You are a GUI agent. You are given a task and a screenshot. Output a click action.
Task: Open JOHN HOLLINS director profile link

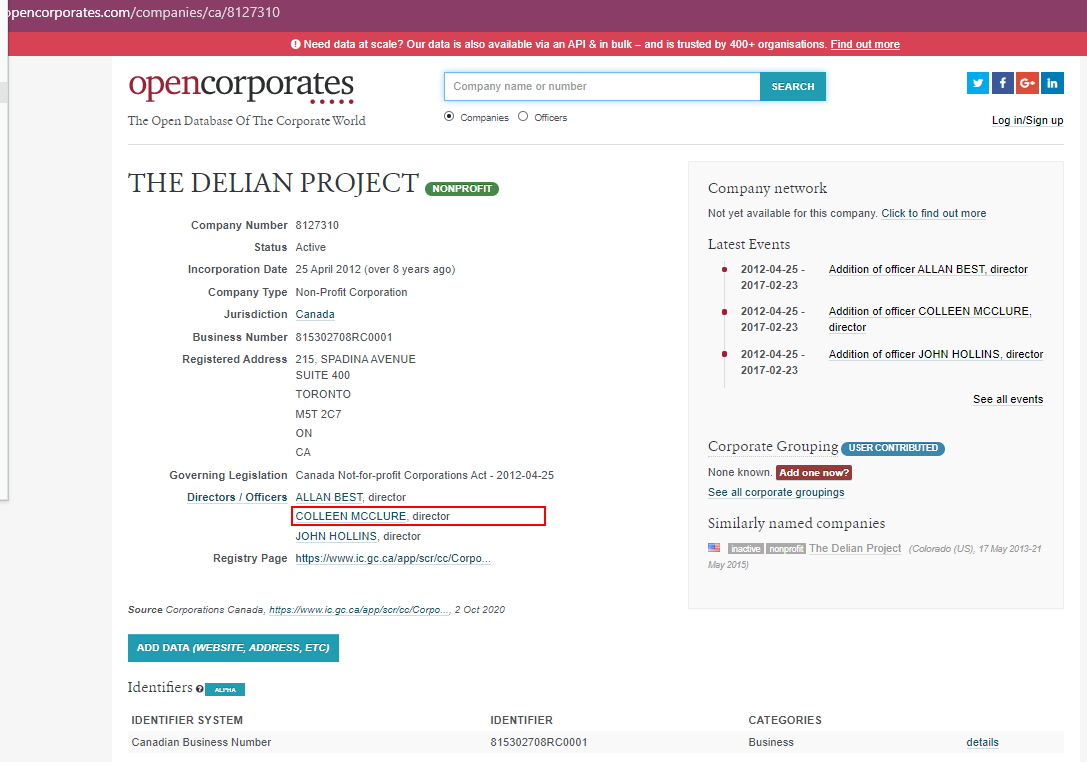pyautogui.click(x=336, y=536)
